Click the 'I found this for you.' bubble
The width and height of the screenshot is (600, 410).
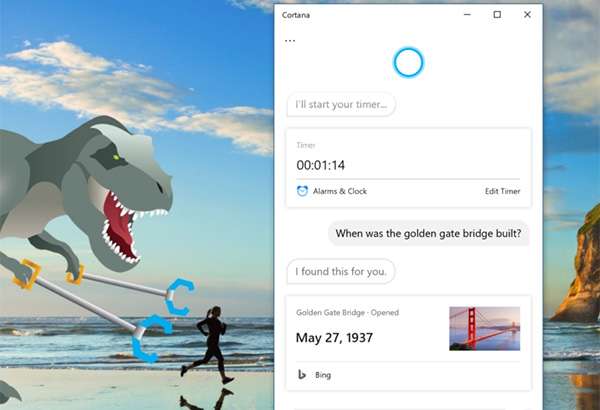pyautogui.click(x=341, y=271)
